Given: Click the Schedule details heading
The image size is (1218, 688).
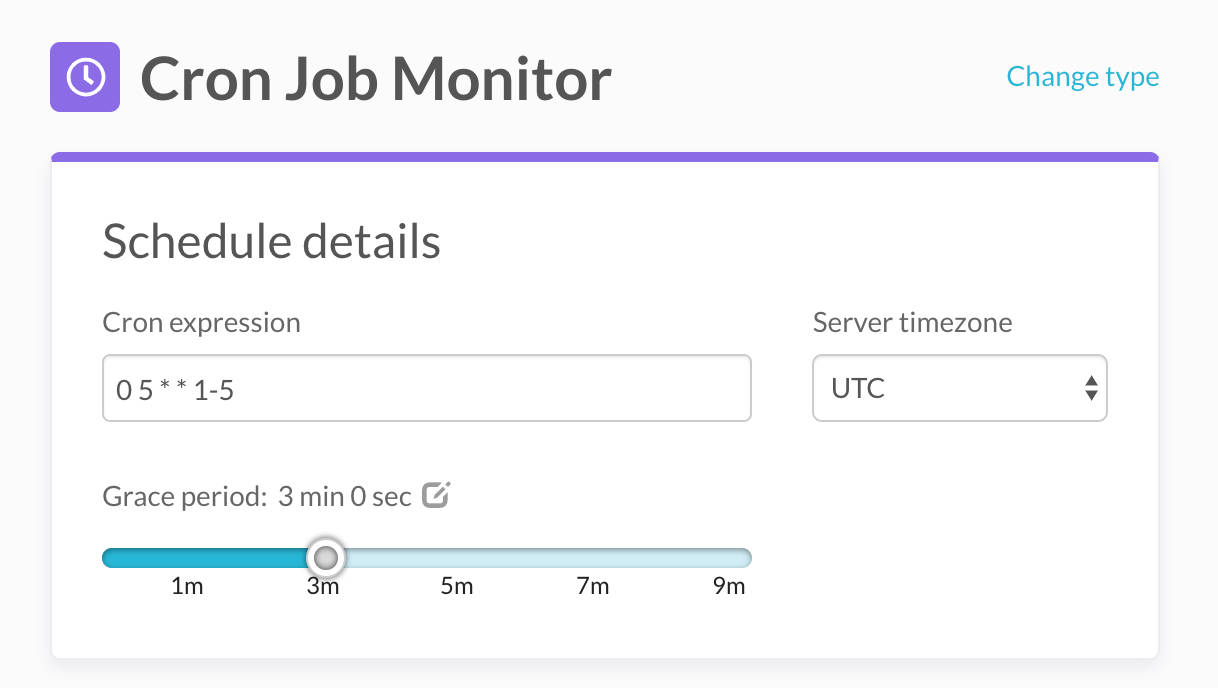Looking at the screenshot, I should point(271,241).
